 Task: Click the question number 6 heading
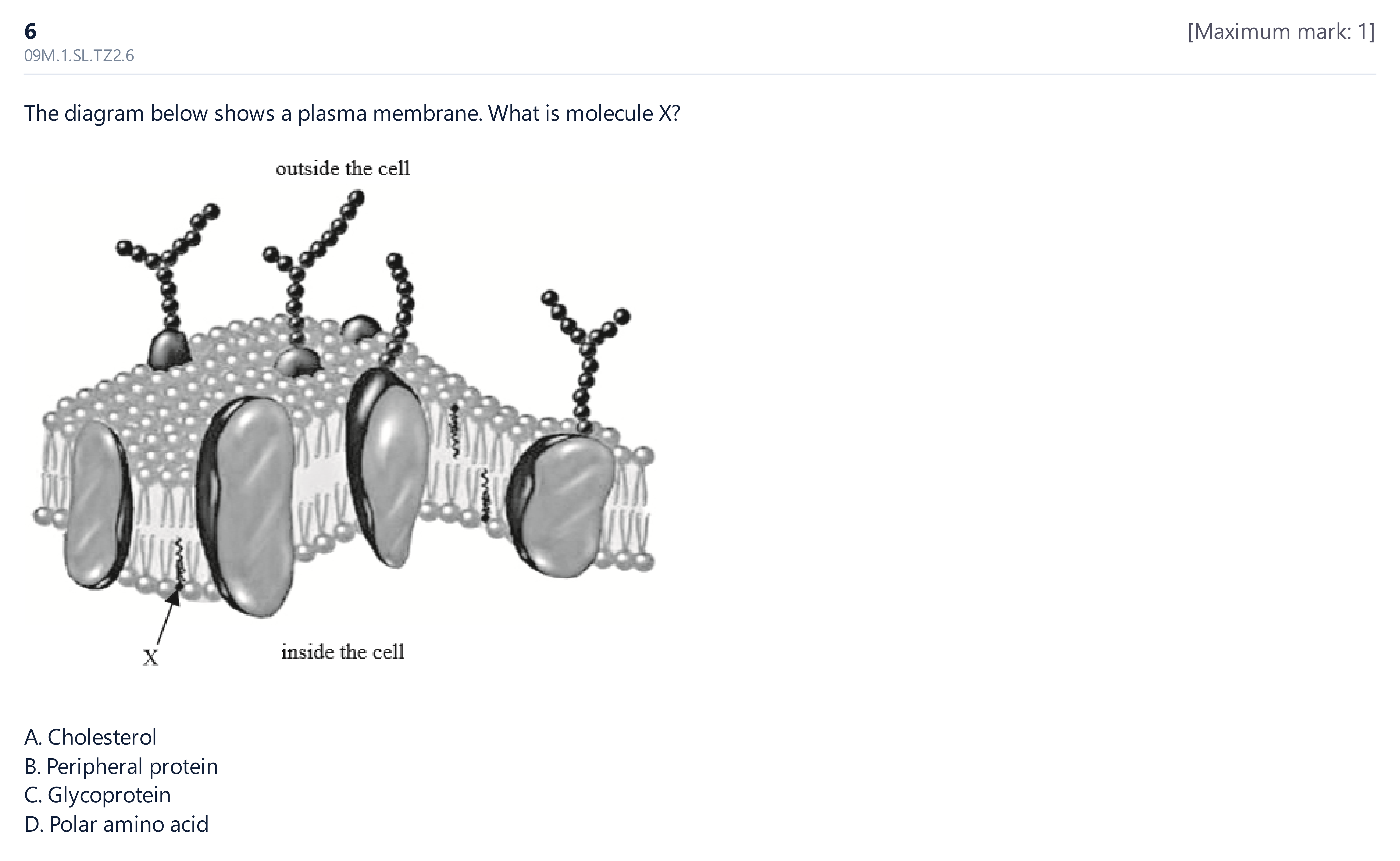point(30,31)
